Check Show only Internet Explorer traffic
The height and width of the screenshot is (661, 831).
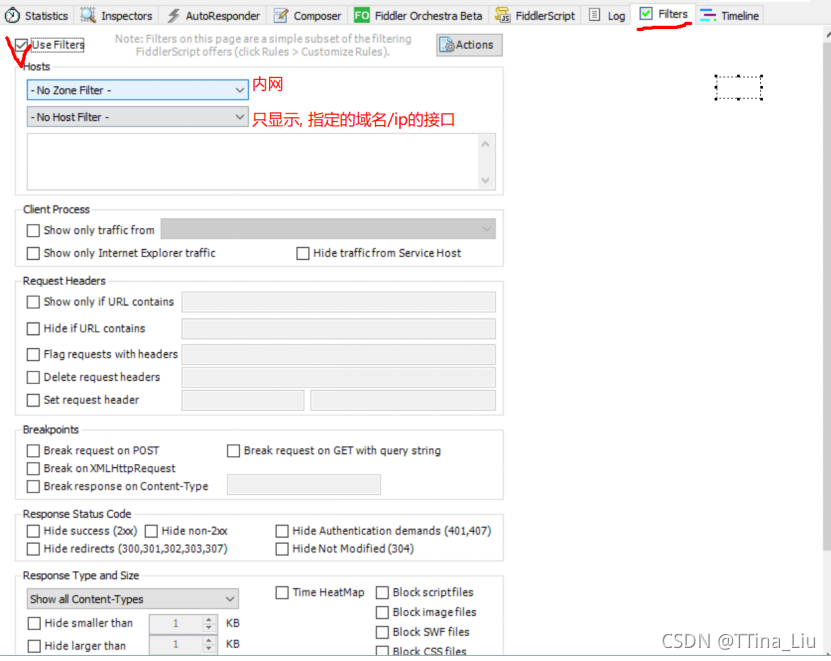point(33,253)
